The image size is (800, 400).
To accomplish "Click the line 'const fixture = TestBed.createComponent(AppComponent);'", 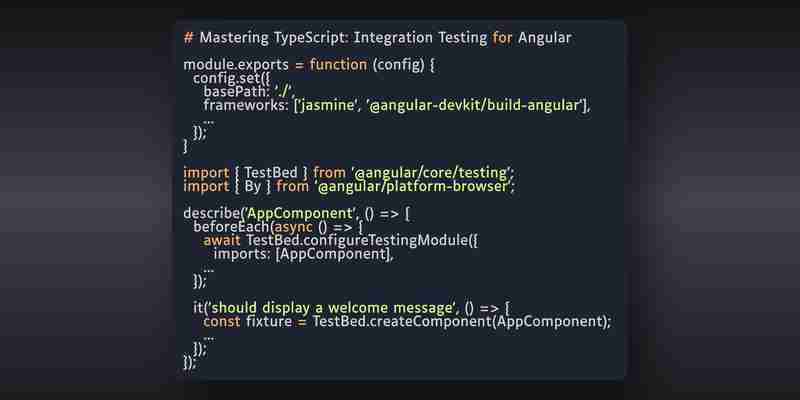I will tap(407, 322).
